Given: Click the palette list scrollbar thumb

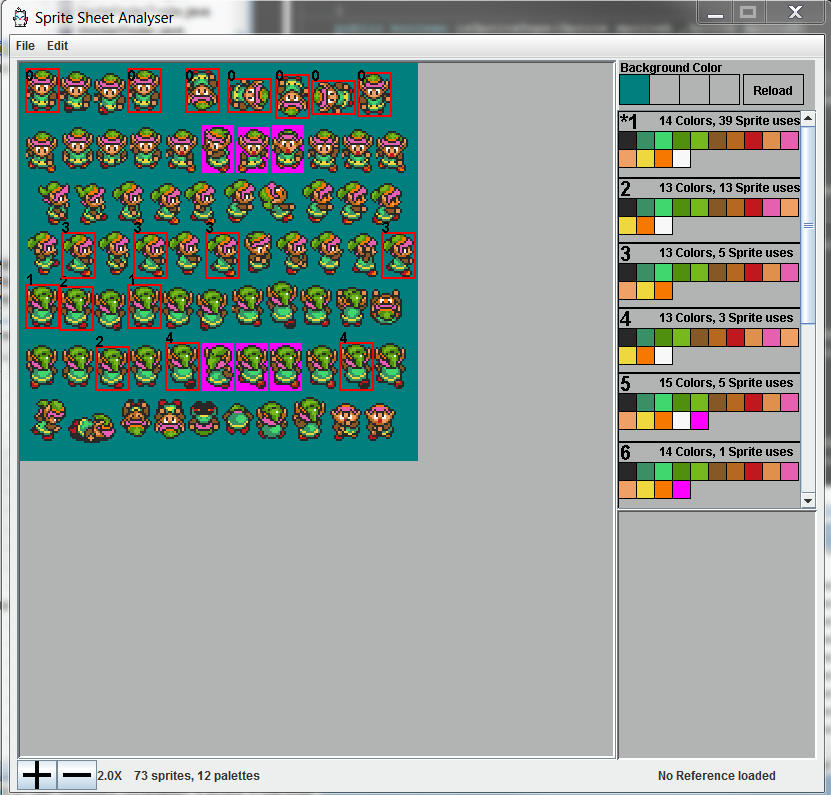Looking at the screenshot, I should pos(808,225).
